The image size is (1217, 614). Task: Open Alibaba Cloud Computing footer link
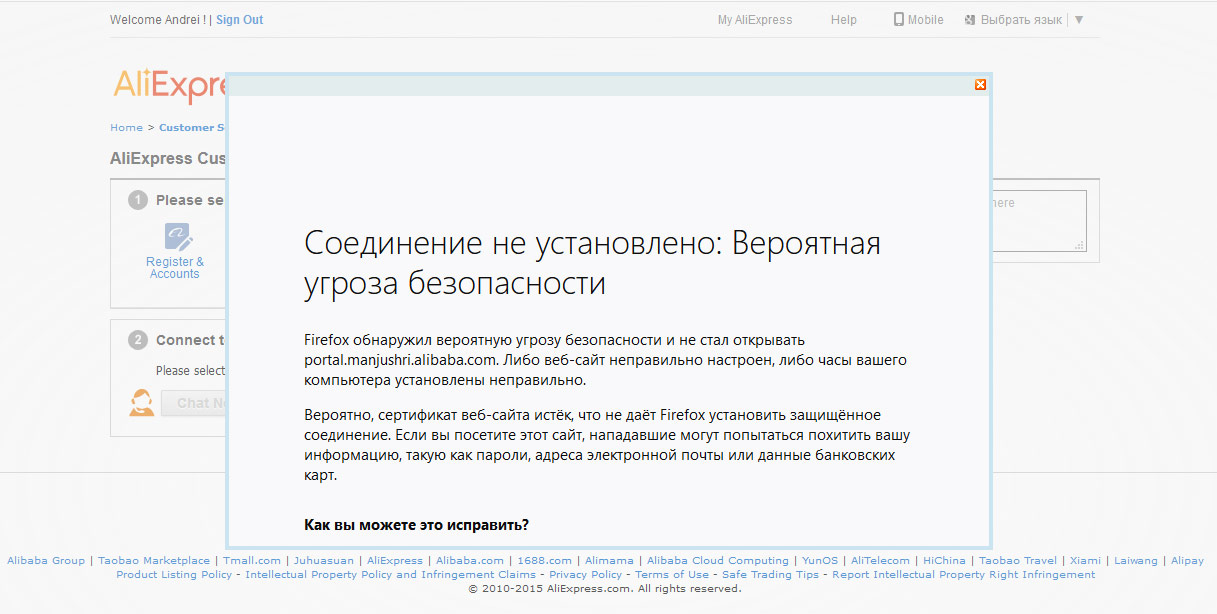coord(718,561)
